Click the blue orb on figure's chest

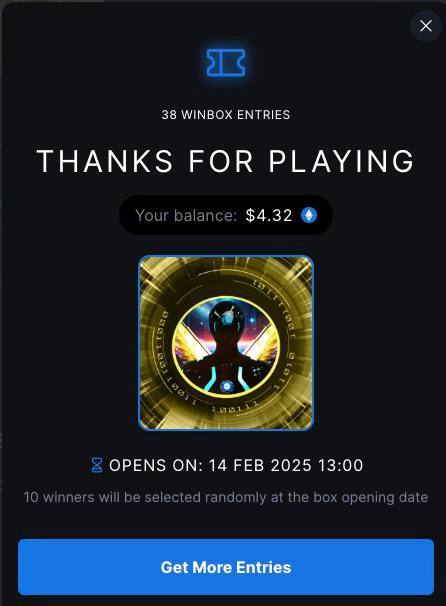pos(226,386)
